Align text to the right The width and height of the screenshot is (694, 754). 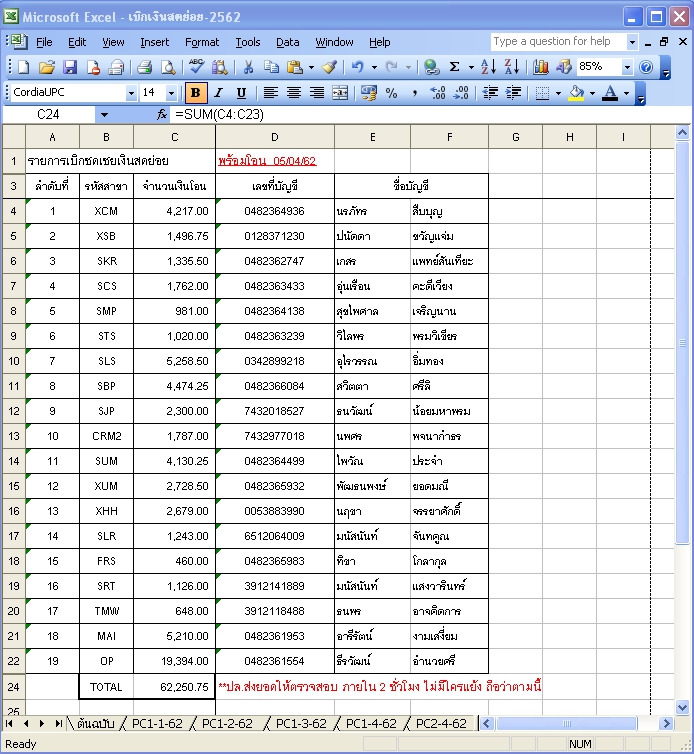pos(317,92)
